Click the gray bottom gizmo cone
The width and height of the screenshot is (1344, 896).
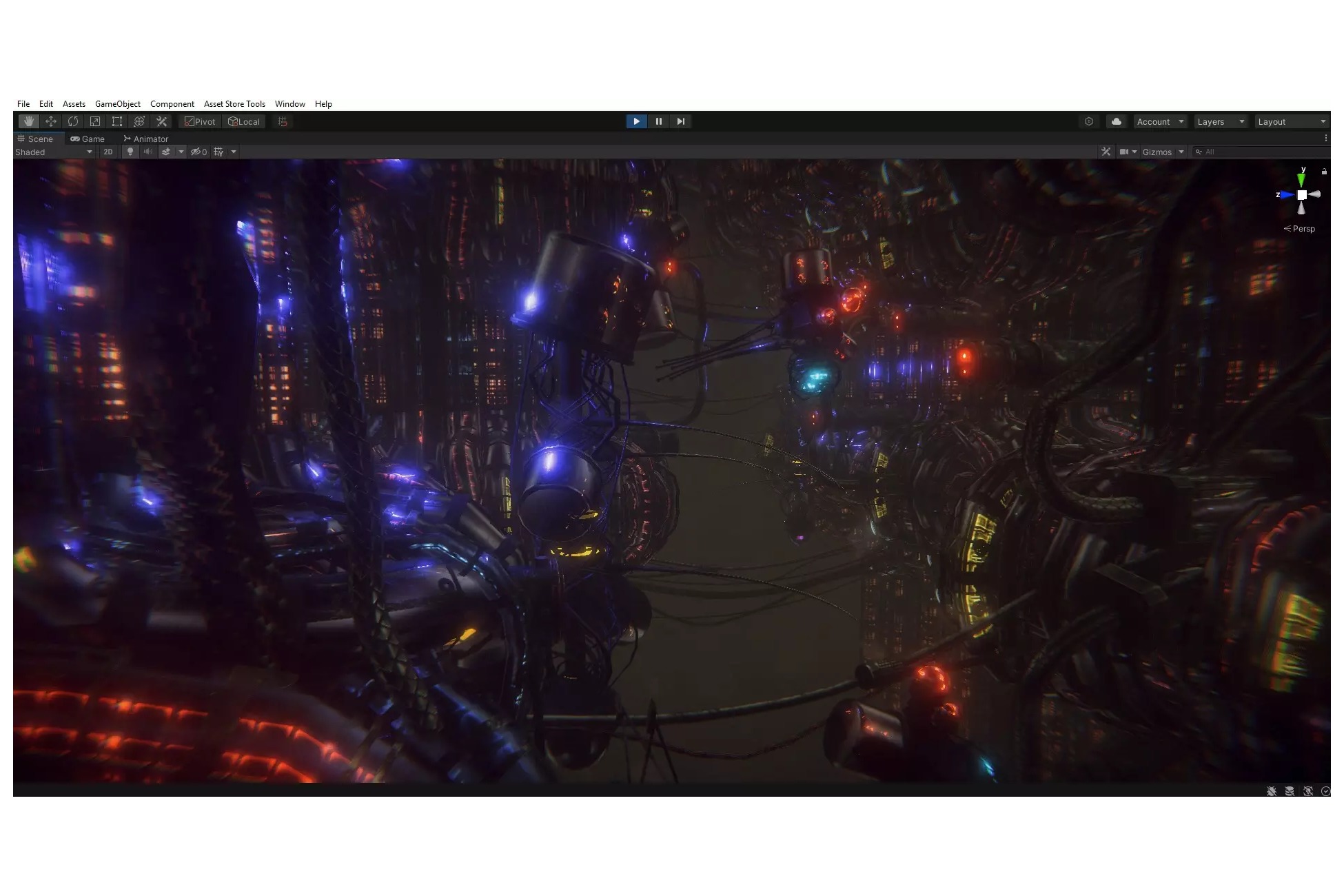point(1301,208)
